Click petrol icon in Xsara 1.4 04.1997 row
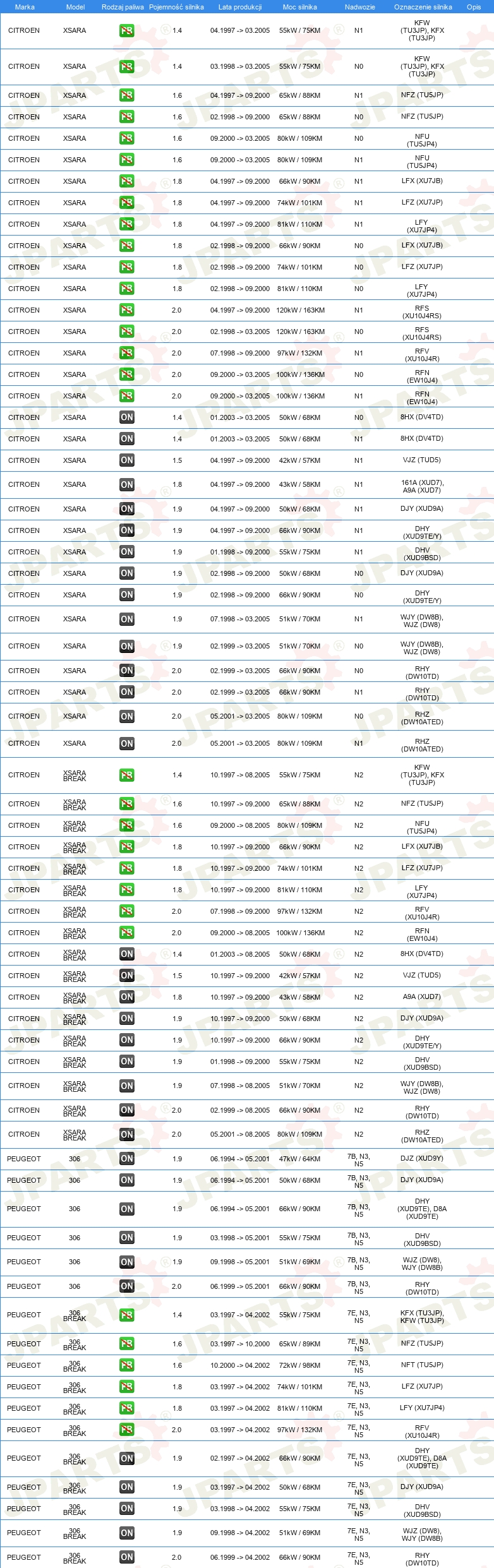 coord(127,30)
